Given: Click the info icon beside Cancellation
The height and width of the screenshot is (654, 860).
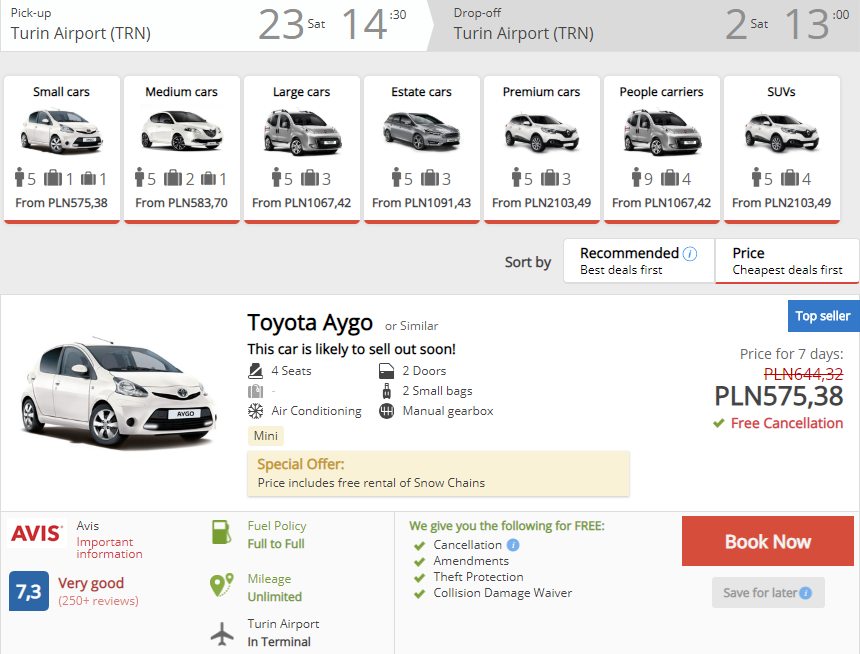Looking at the screenshot, I should pyautogui.click(x=513, y=545).
